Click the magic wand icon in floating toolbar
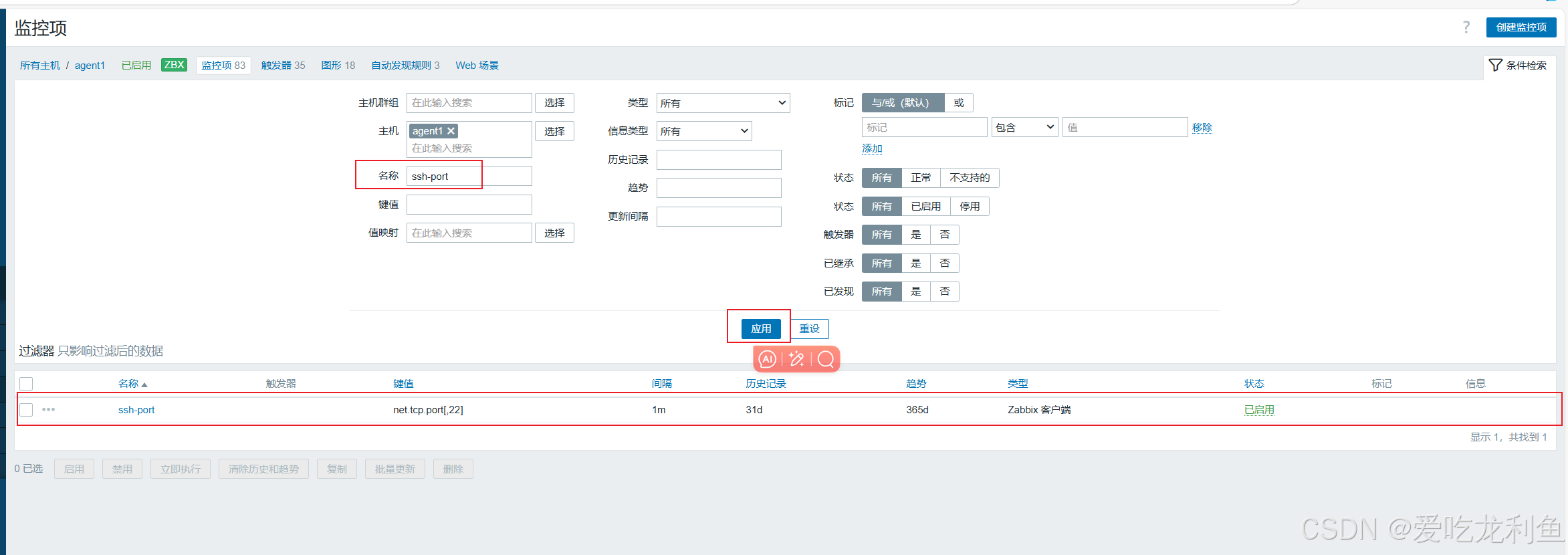 click(796, 359)
